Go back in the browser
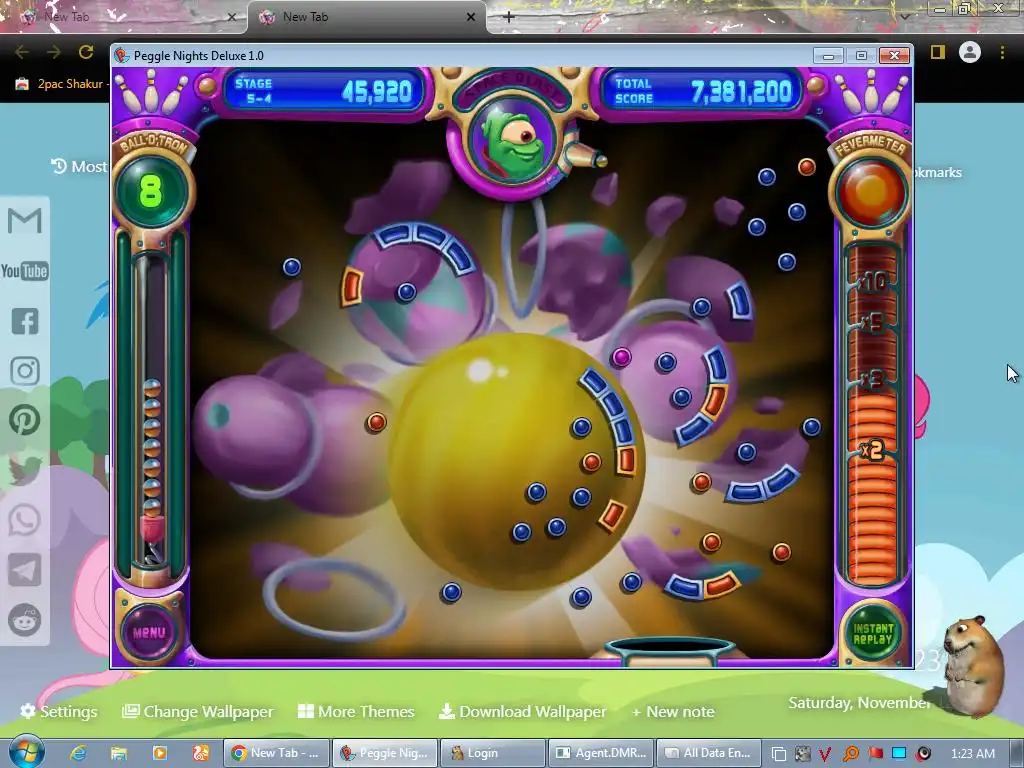The width and height of the screenshot is (1024, 768). pos(22,52)
